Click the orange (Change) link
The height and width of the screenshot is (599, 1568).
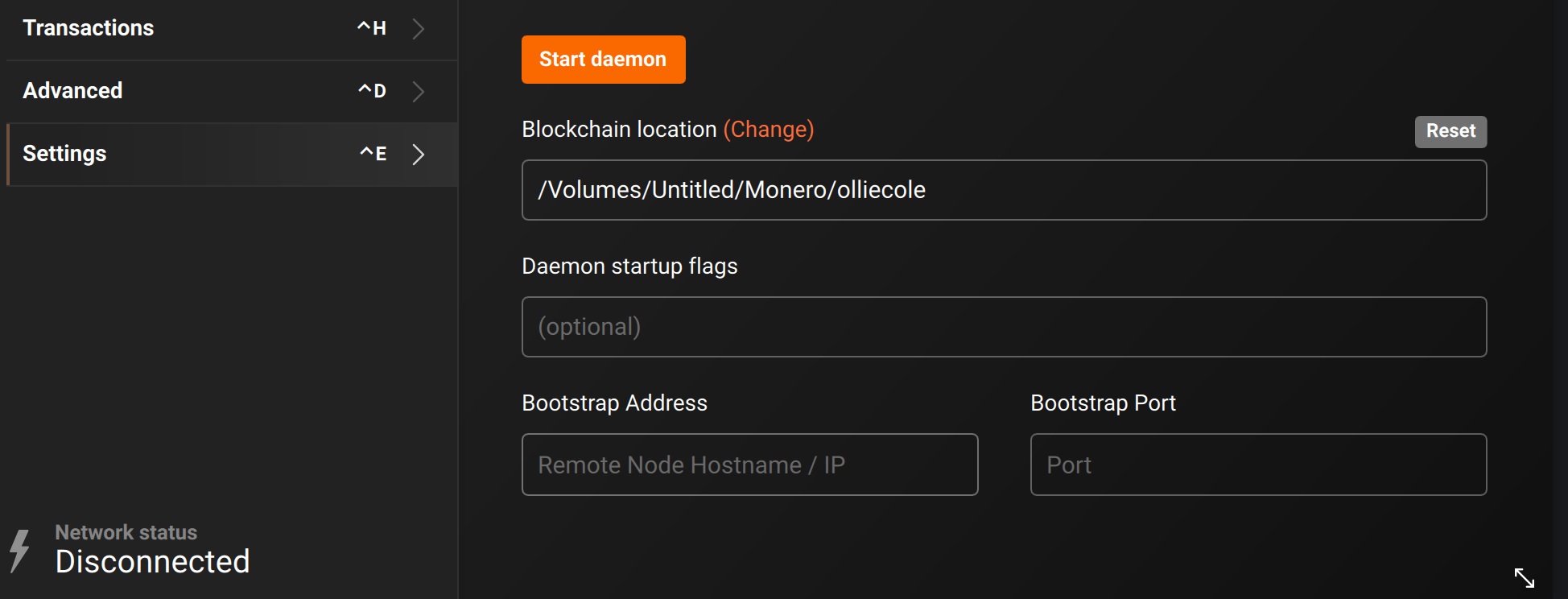click(768, 130)
